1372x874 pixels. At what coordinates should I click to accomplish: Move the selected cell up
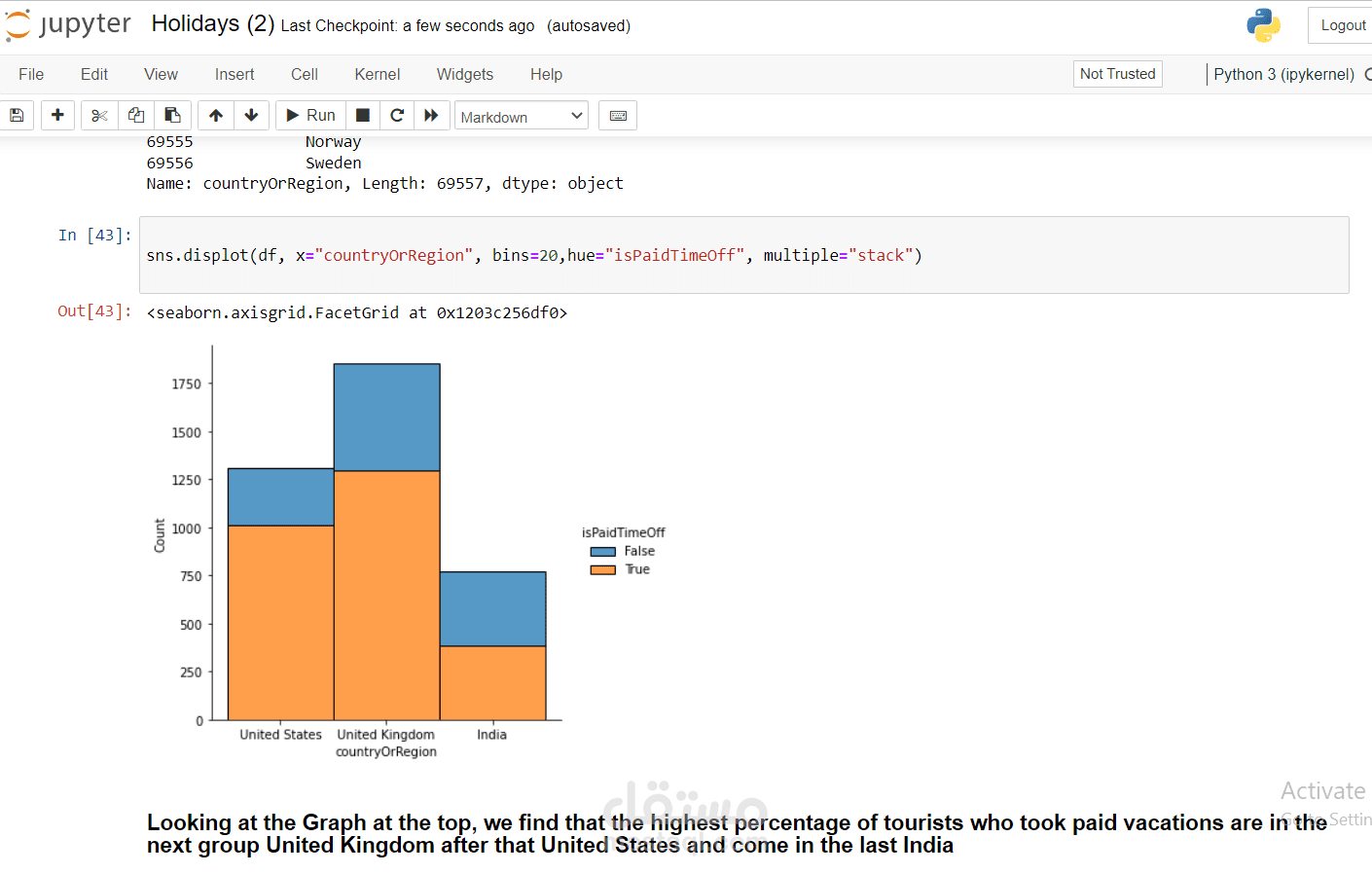click(x=216, y=116)
